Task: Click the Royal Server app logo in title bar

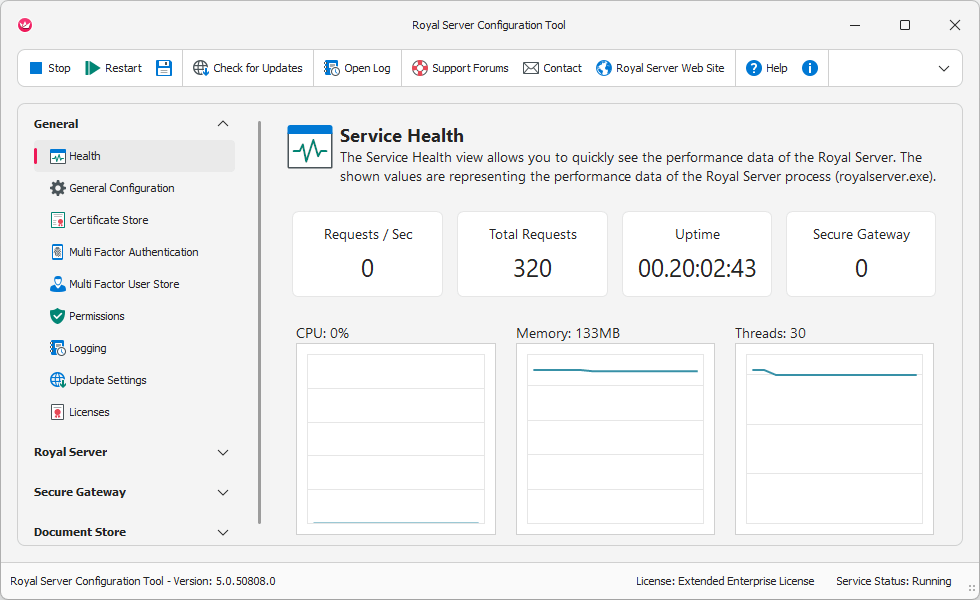Action: click(x=25, y=25)
